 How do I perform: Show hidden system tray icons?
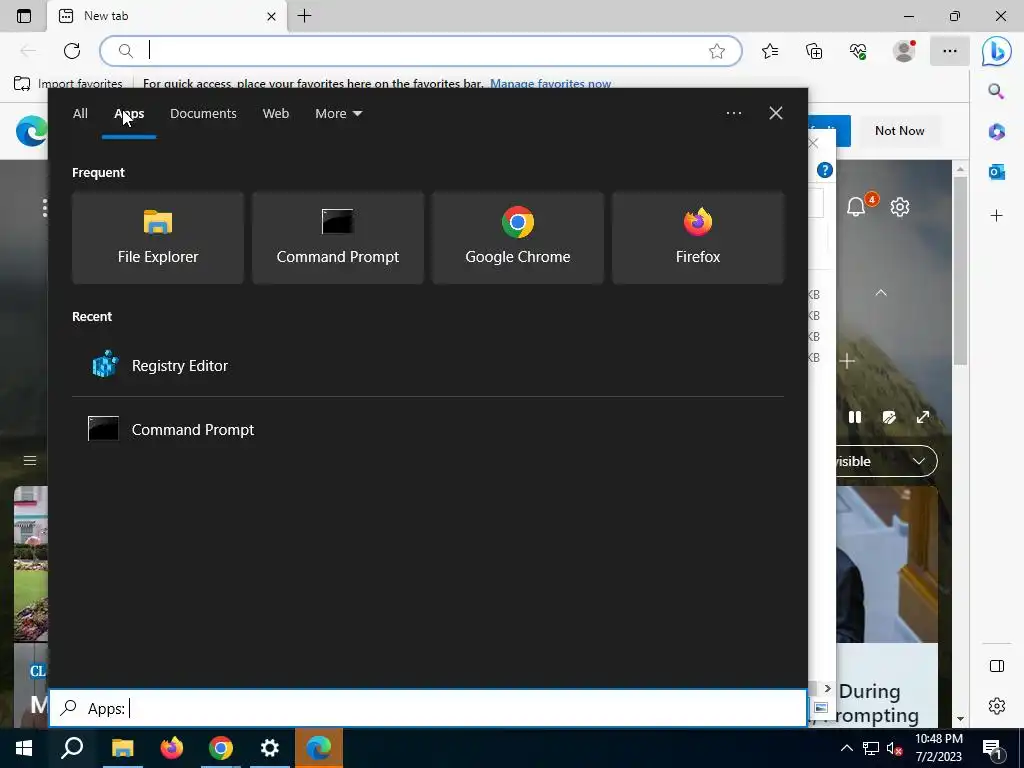click(x=846, y=748)
